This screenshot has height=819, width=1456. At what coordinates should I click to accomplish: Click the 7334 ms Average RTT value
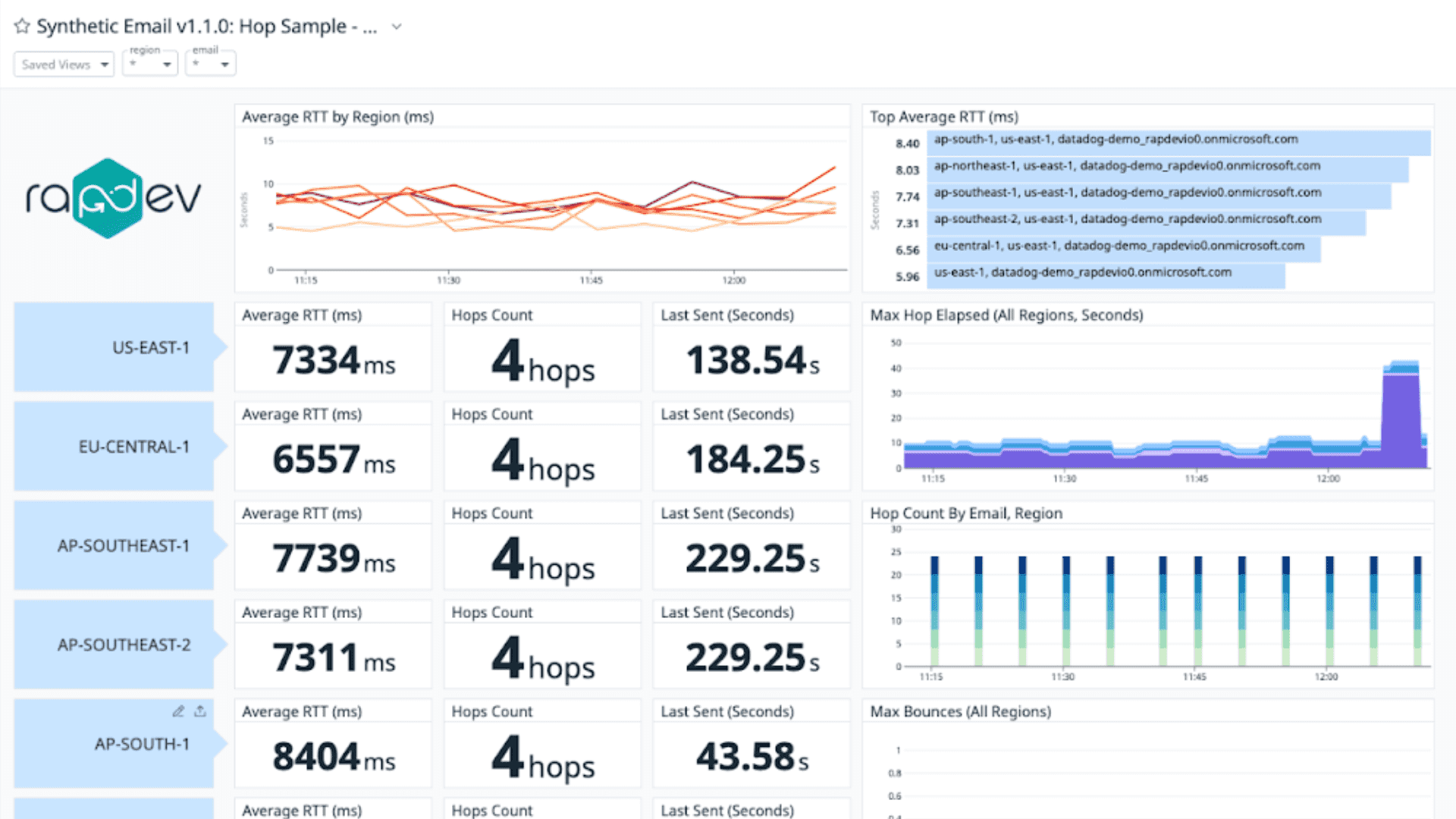click(x=334, y=360)
